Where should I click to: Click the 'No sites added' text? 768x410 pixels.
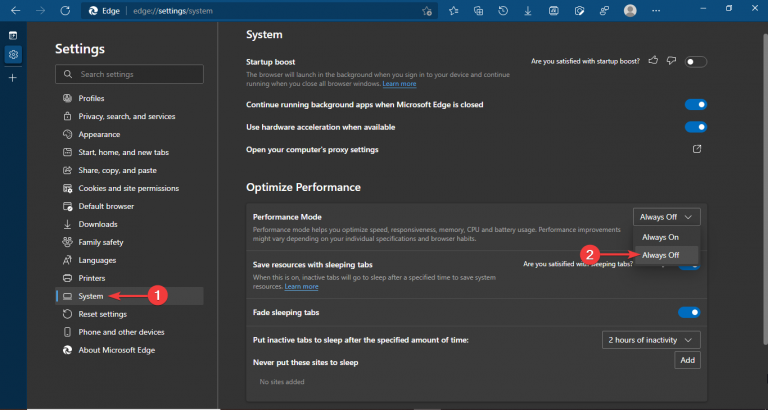click(282, 382)
